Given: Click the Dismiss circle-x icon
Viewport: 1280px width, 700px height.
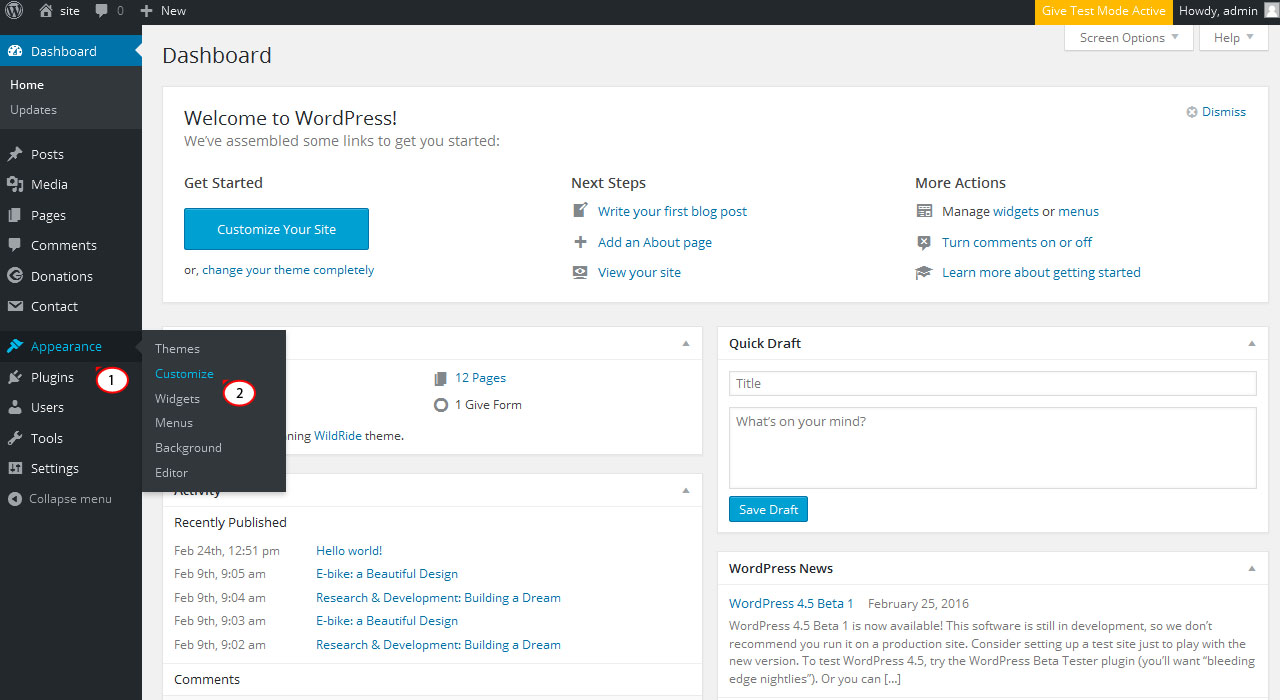Looking at the screenshot, I should tap(1192, 112).
